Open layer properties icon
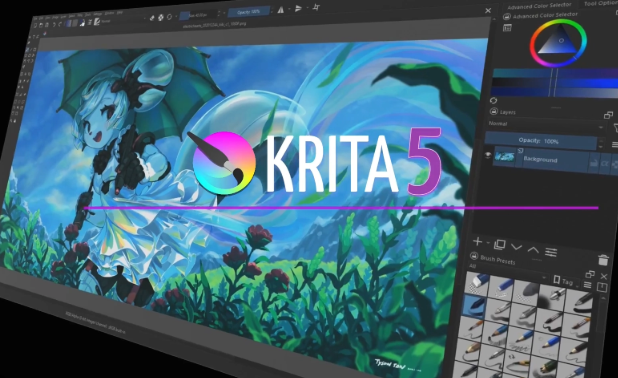 (551, 251)
